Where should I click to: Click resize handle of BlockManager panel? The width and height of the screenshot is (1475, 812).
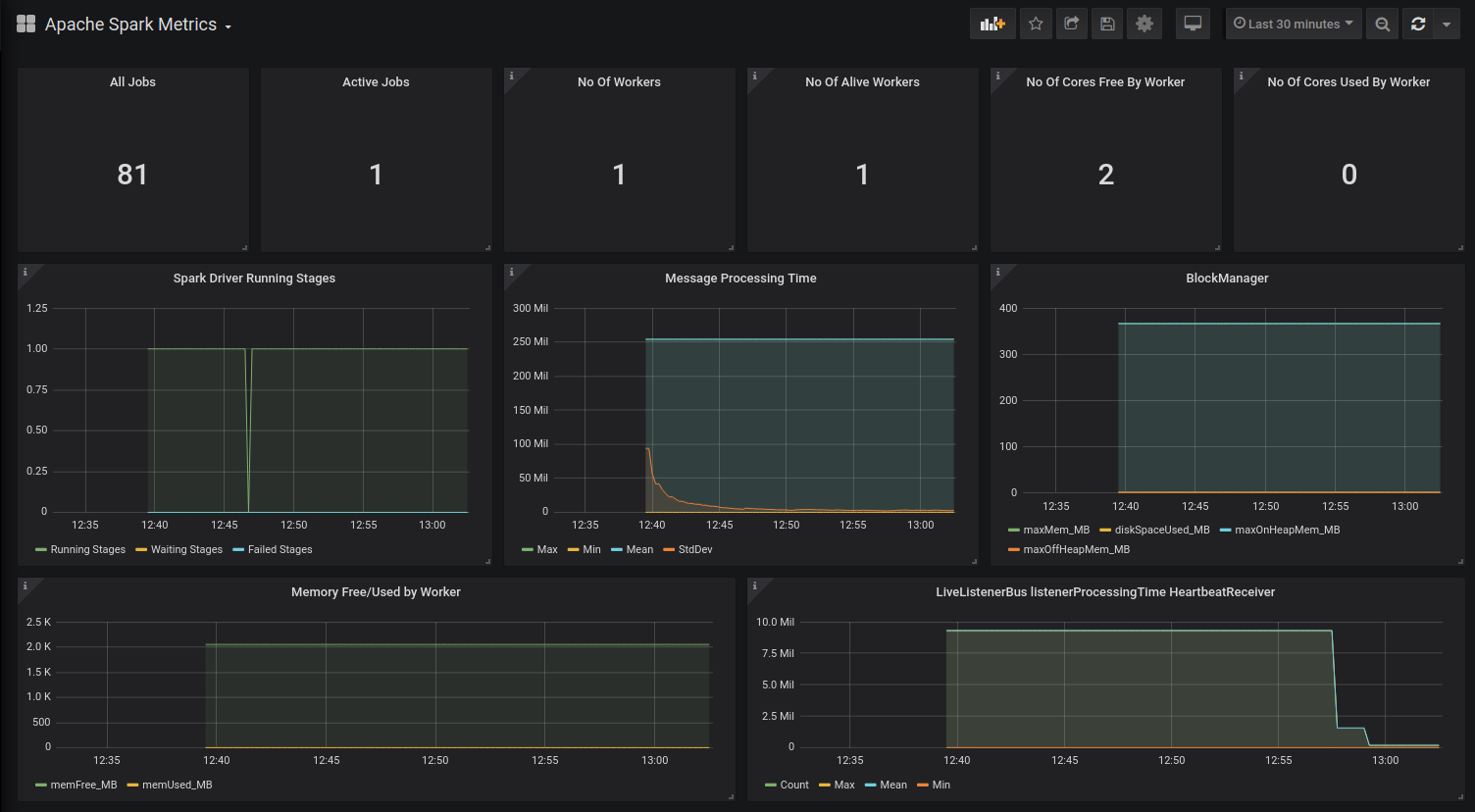point(1460,561)
